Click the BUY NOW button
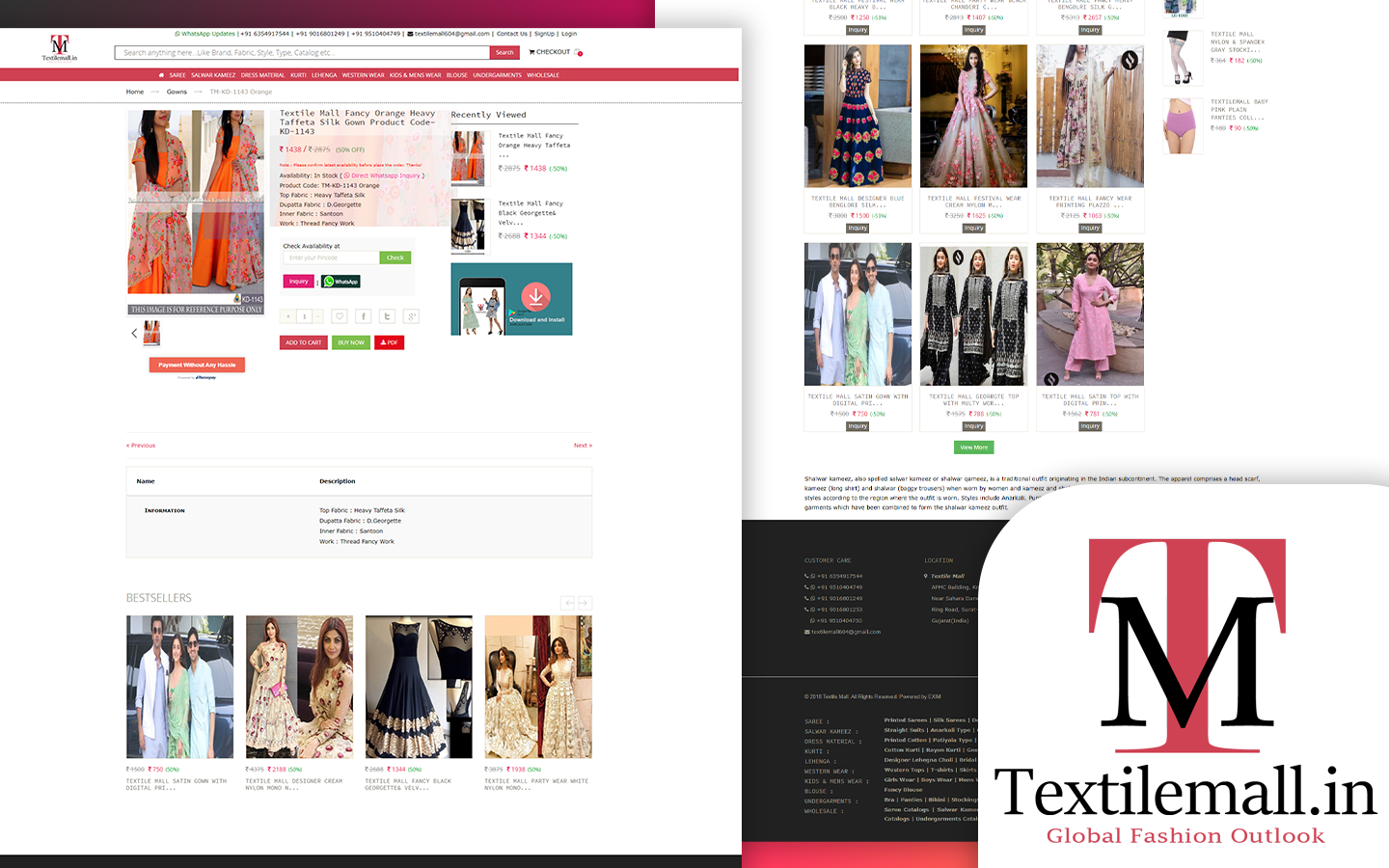This screenshot has width=1389, height=868. coord(351,342)
